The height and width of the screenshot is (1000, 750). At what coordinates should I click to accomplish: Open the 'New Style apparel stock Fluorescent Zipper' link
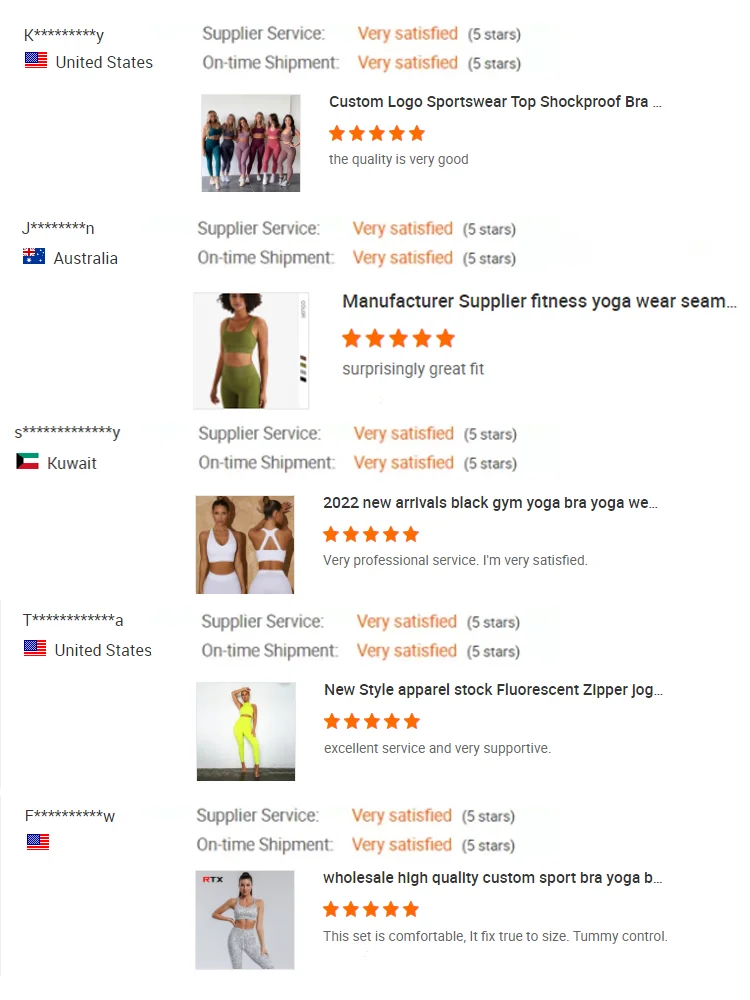[493, 690]
